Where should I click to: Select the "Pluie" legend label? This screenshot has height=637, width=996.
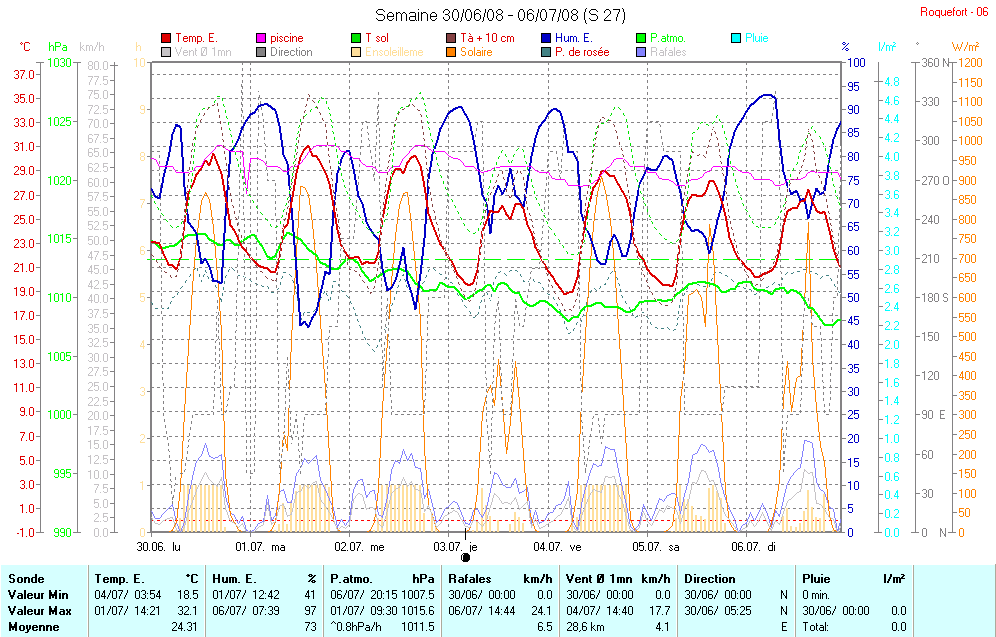click(x=757, y=38)
